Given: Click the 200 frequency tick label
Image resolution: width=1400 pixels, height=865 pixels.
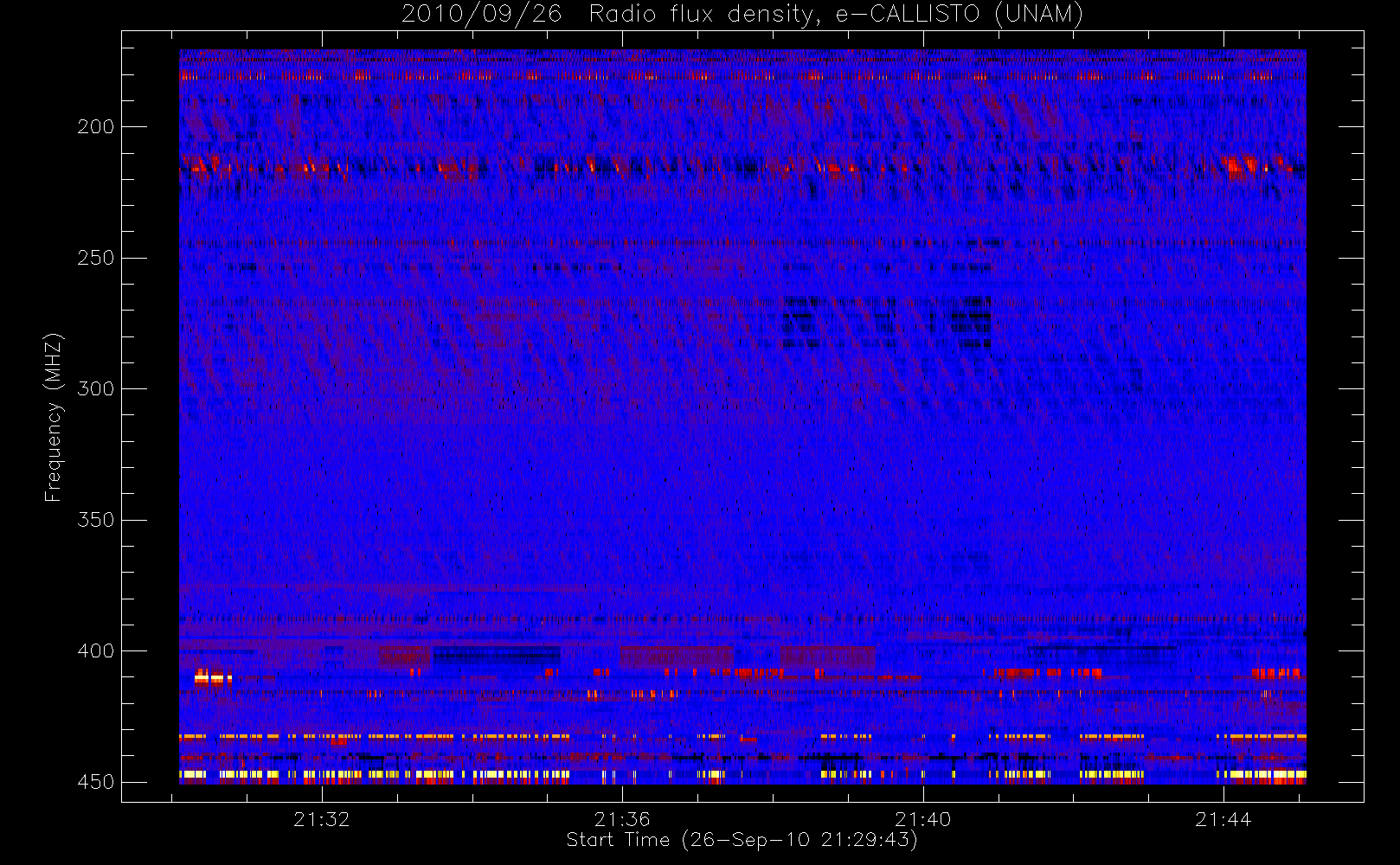Looking at the screenshot, I should [x=95, y=127].
